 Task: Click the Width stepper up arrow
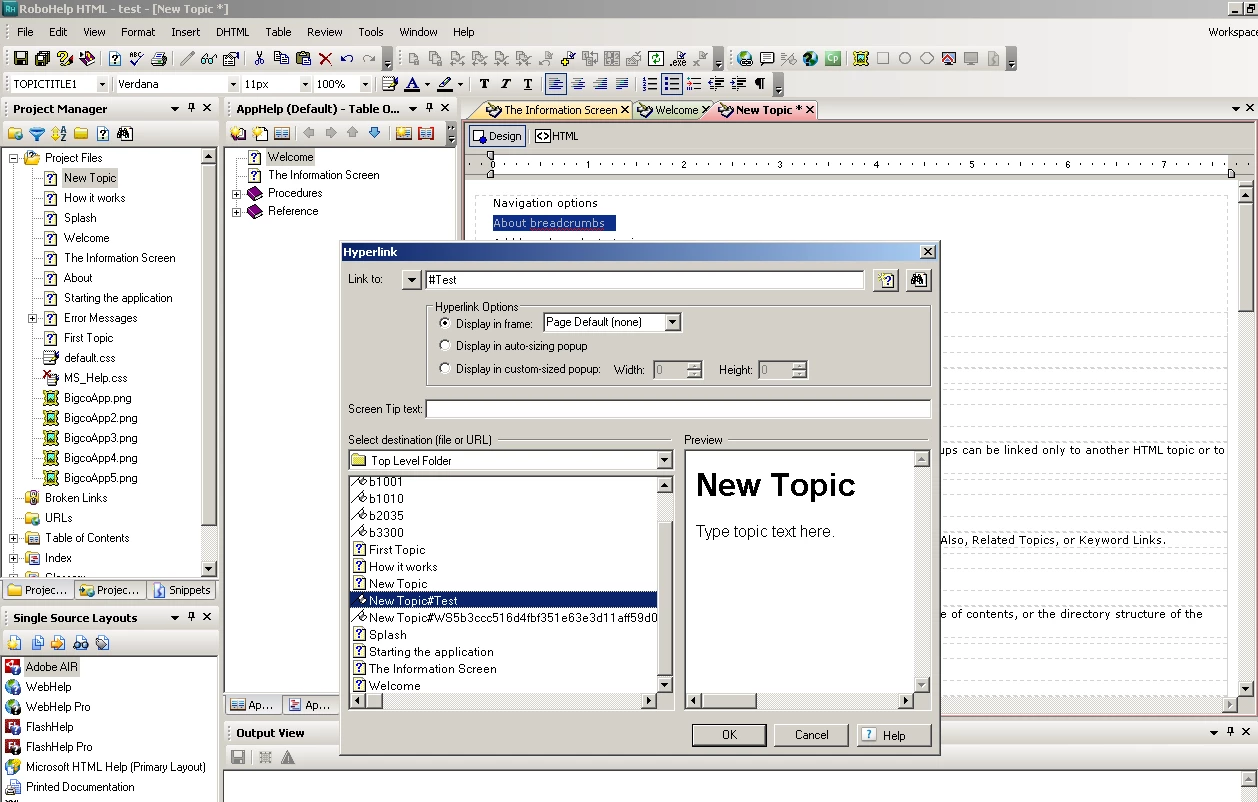[x=695, y=365]
